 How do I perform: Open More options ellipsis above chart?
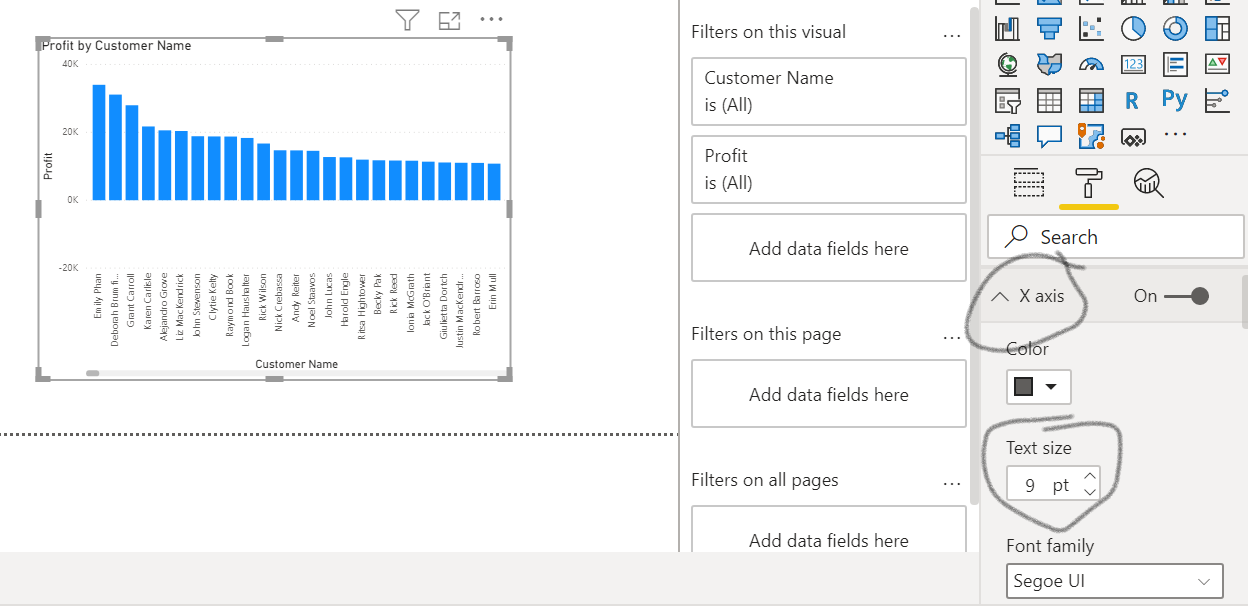[491, 19]
